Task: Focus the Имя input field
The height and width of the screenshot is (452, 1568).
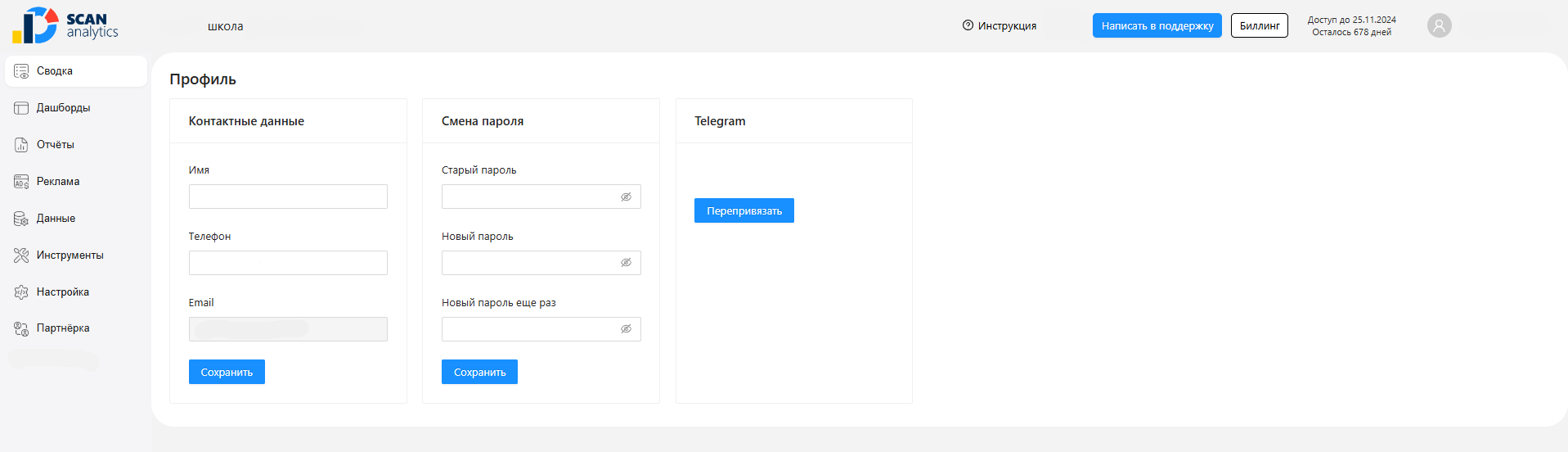Action: point(288,197)
